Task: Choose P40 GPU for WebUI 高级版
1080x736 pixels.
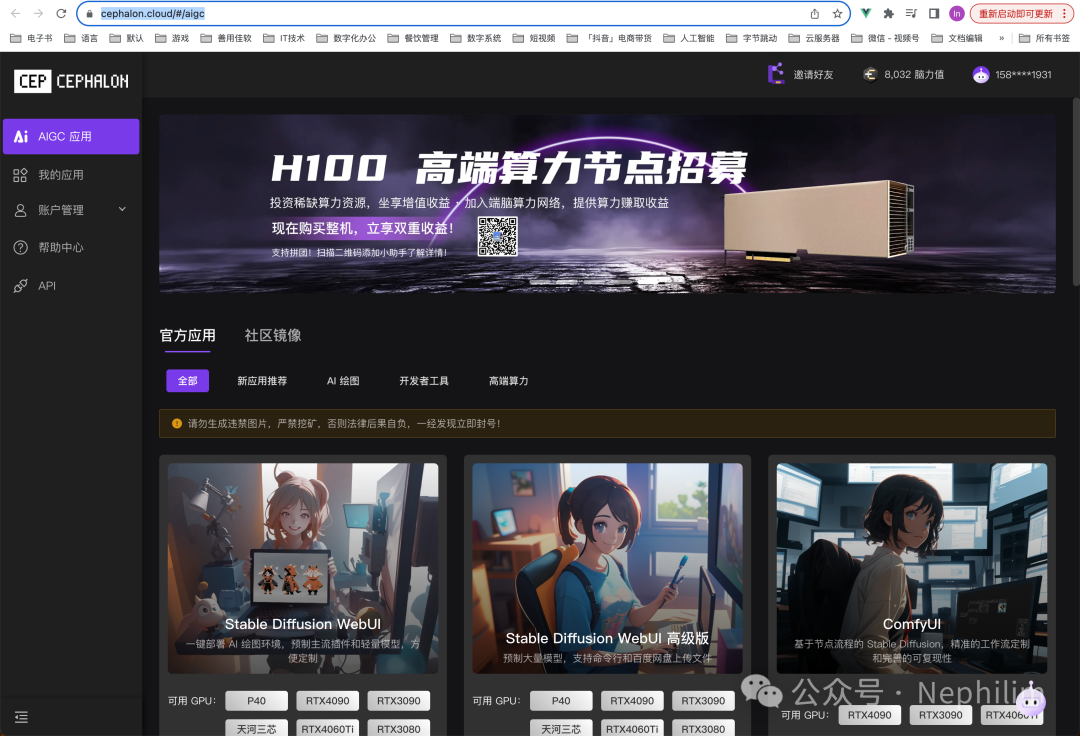Action: point(561,701)
